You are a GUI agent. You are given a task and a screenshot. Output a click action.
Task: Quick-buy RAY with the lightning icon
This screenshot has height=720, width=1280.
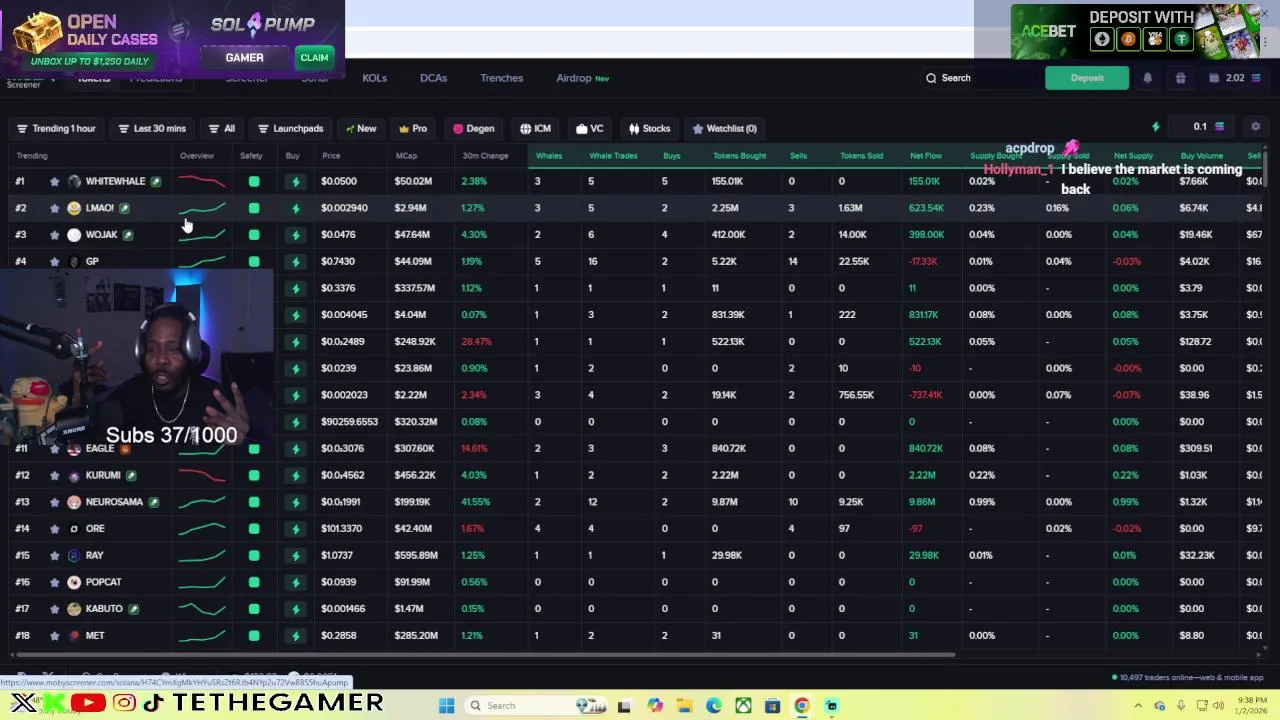point(295,555)
